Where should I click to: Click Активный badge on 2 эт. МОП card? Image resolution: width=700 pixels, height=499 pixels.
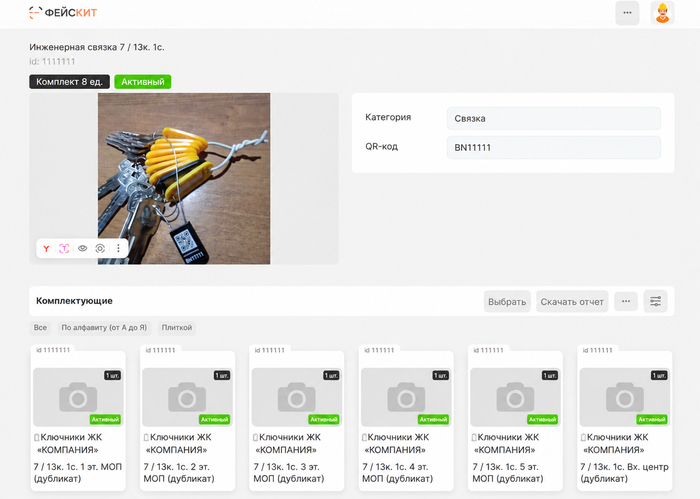click(x=214, y=419)
